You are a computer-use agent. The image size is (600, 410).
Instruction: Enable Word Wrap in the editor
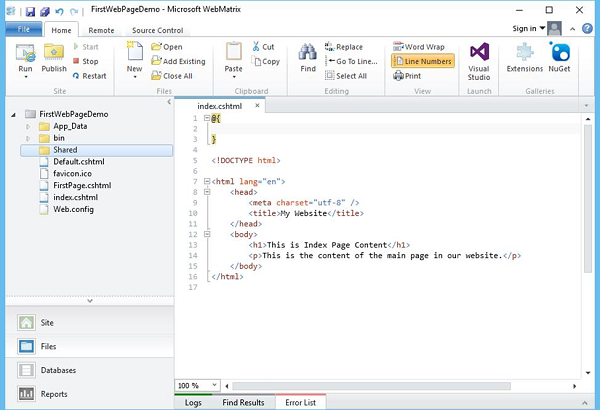[x=419, y=47]
